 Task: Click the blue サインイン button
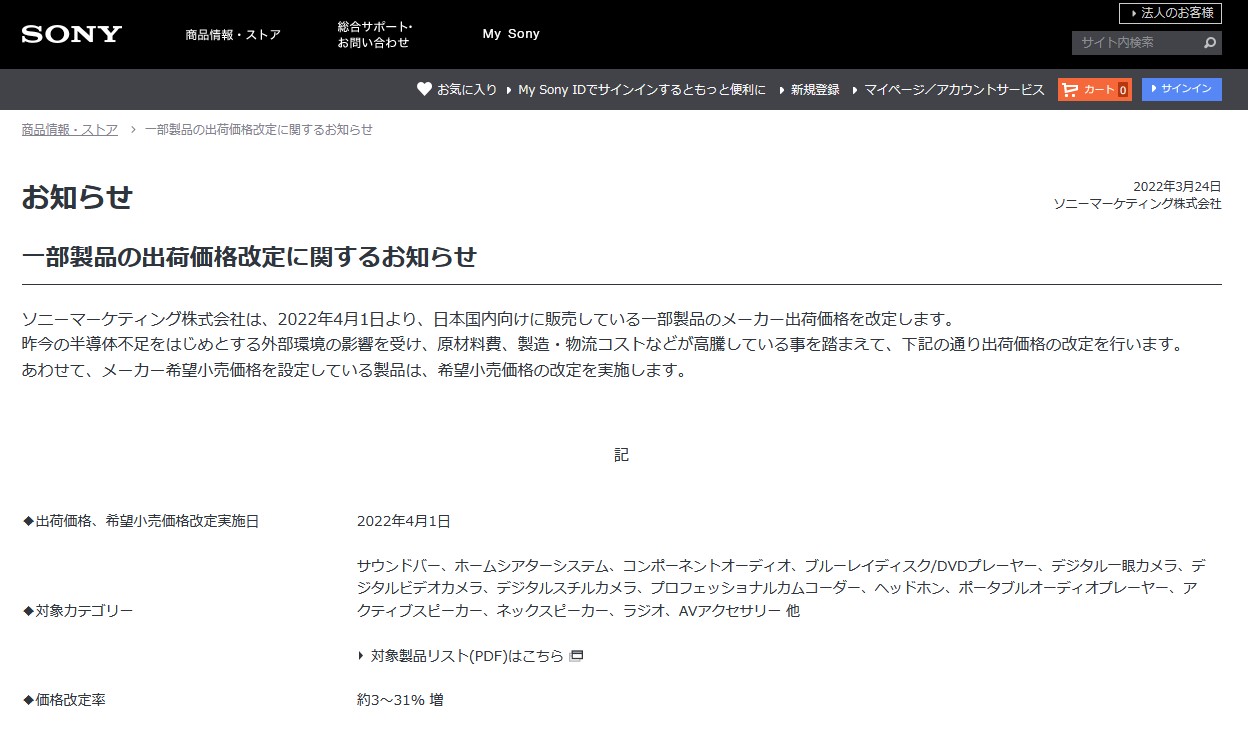[x=1182, y=89]
